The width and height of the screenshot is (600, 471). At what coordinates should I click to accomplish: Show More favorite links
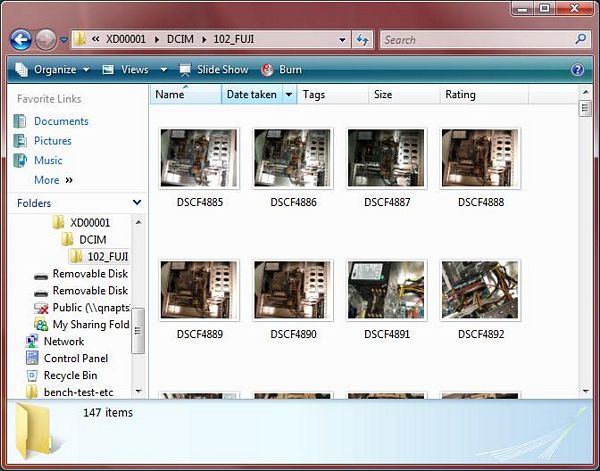pyautogui.click(x=53, y=180)
